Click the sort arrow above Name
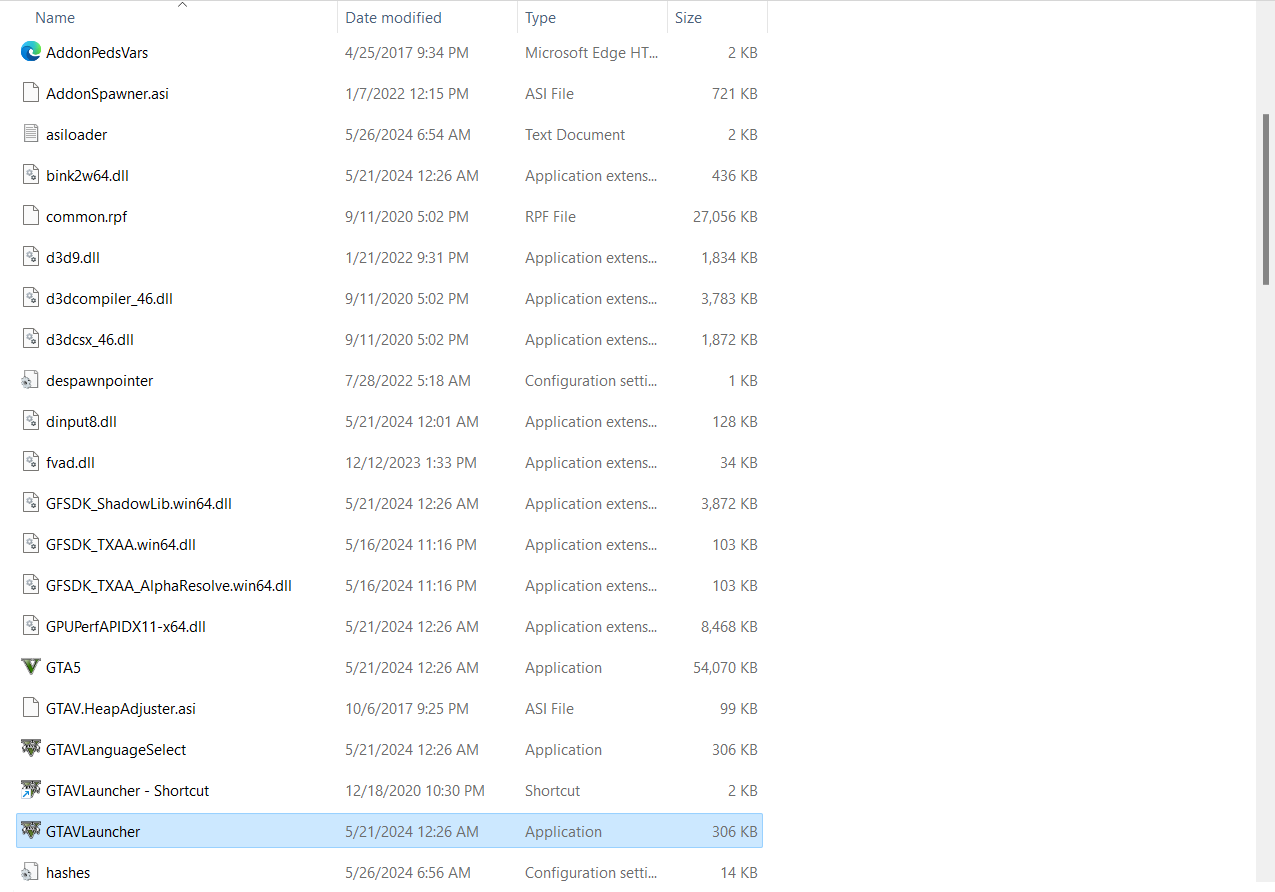 point(182,5)
